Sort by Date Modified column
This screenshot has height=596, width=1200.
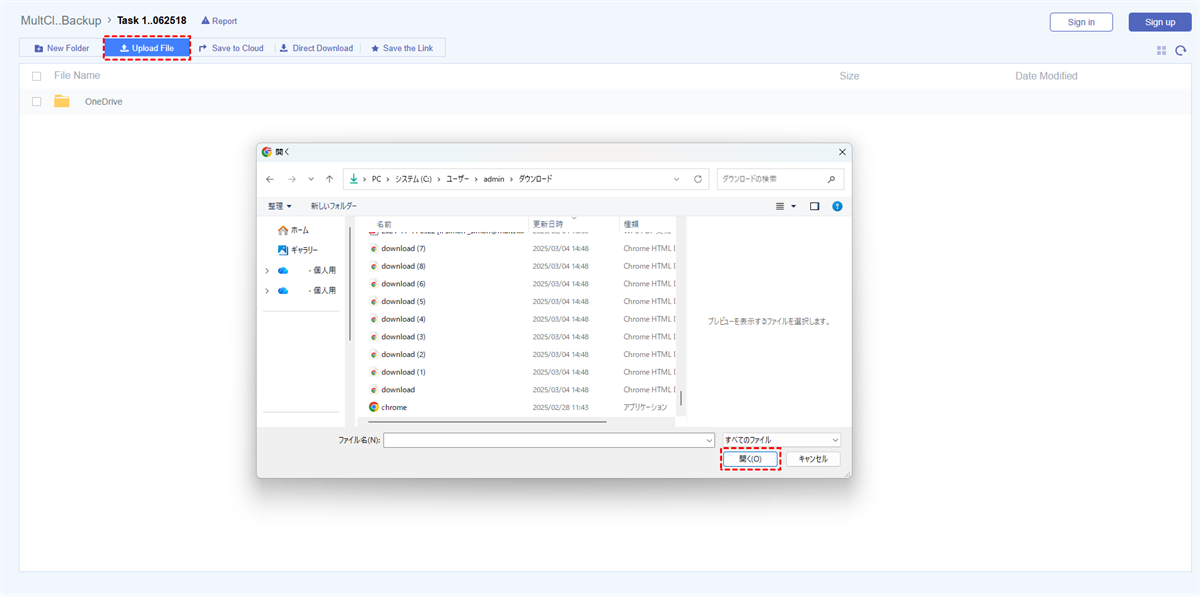1046,76
